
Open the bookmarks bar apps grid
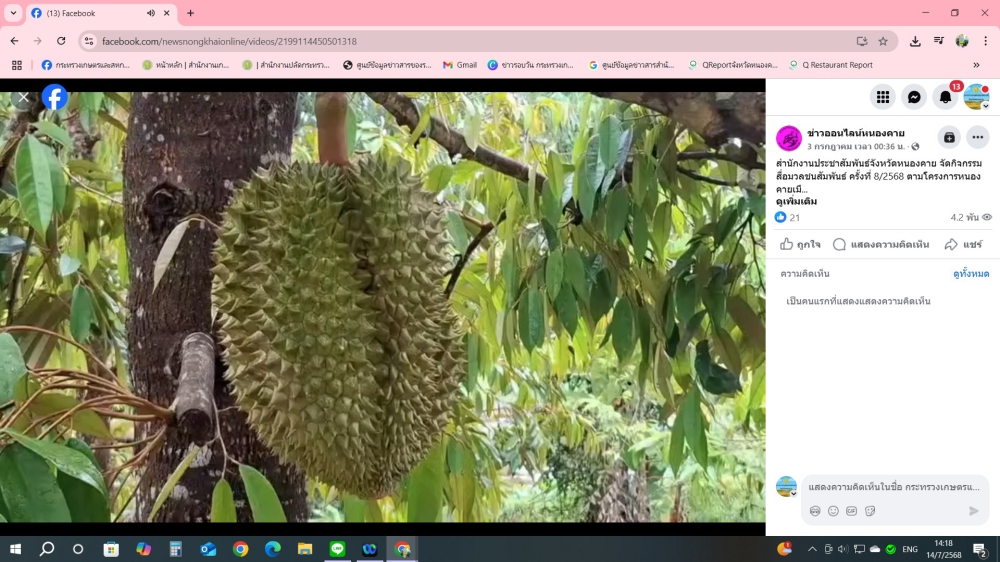click(17, 65)
